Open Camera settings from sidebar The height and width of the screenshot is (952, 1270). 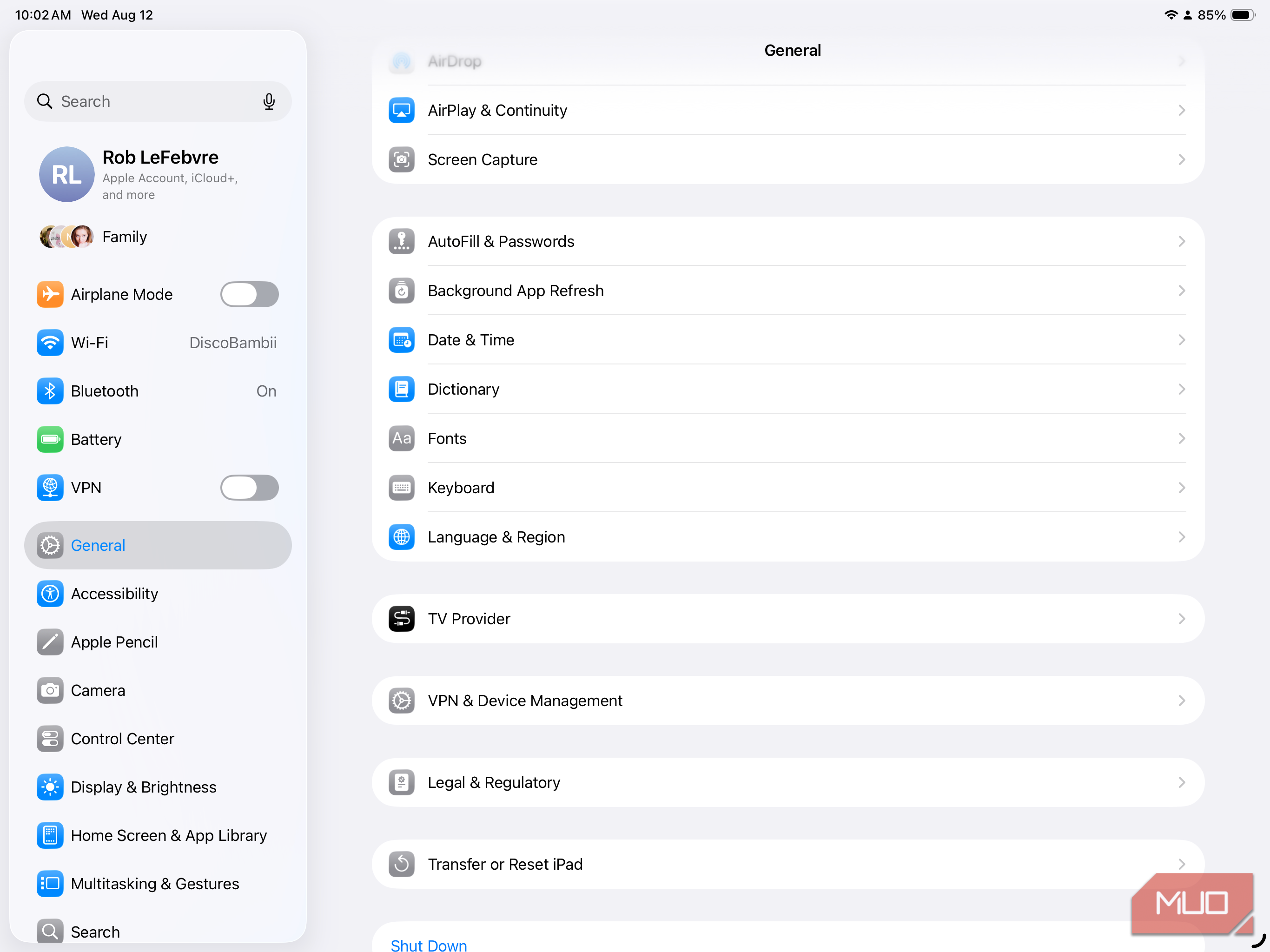pos(158,690)
